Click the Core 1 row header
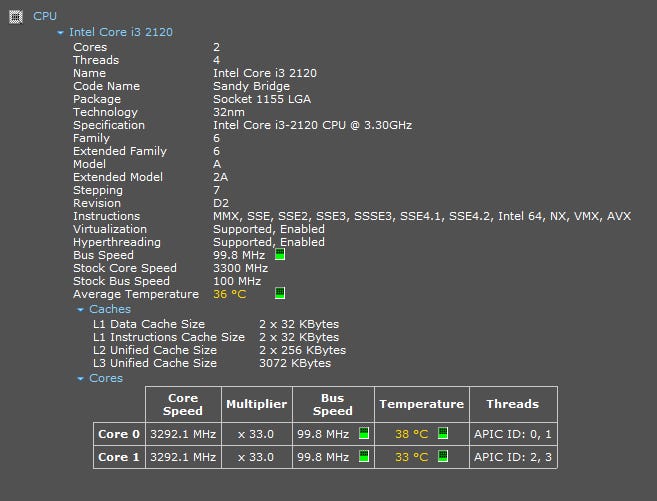Image resolution: width=657 pixels, height=501 pixels. pos(119,457)
